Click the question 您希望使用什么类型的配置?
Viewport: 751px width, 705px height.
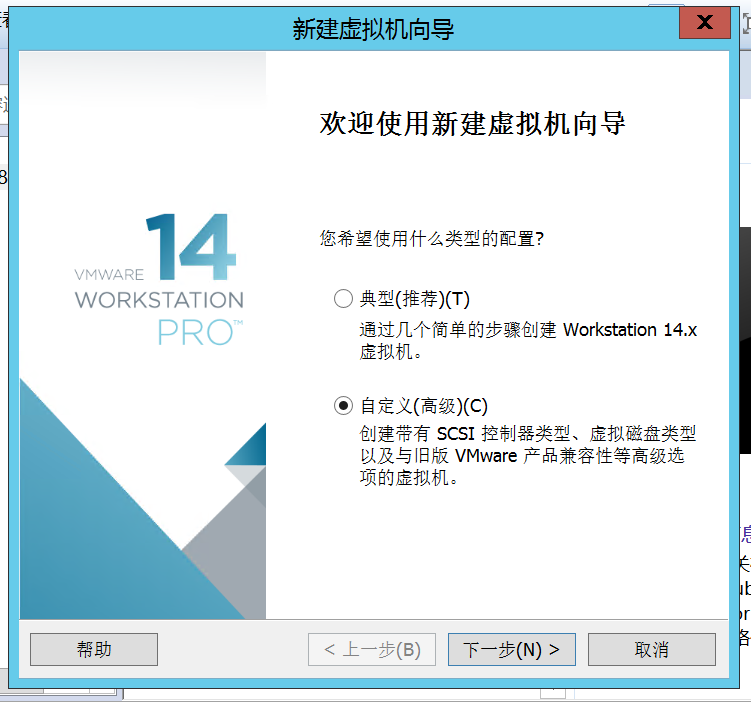coord(432,238)
